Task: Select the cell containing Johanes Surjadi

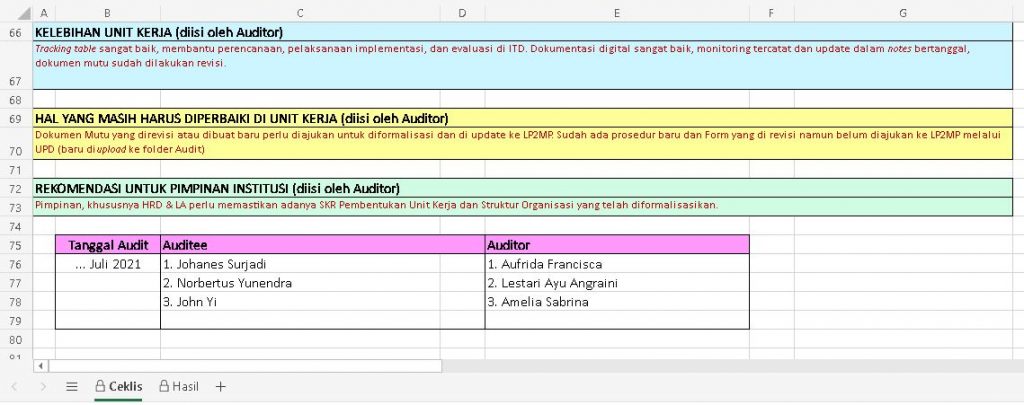Action: pos(322,264)
